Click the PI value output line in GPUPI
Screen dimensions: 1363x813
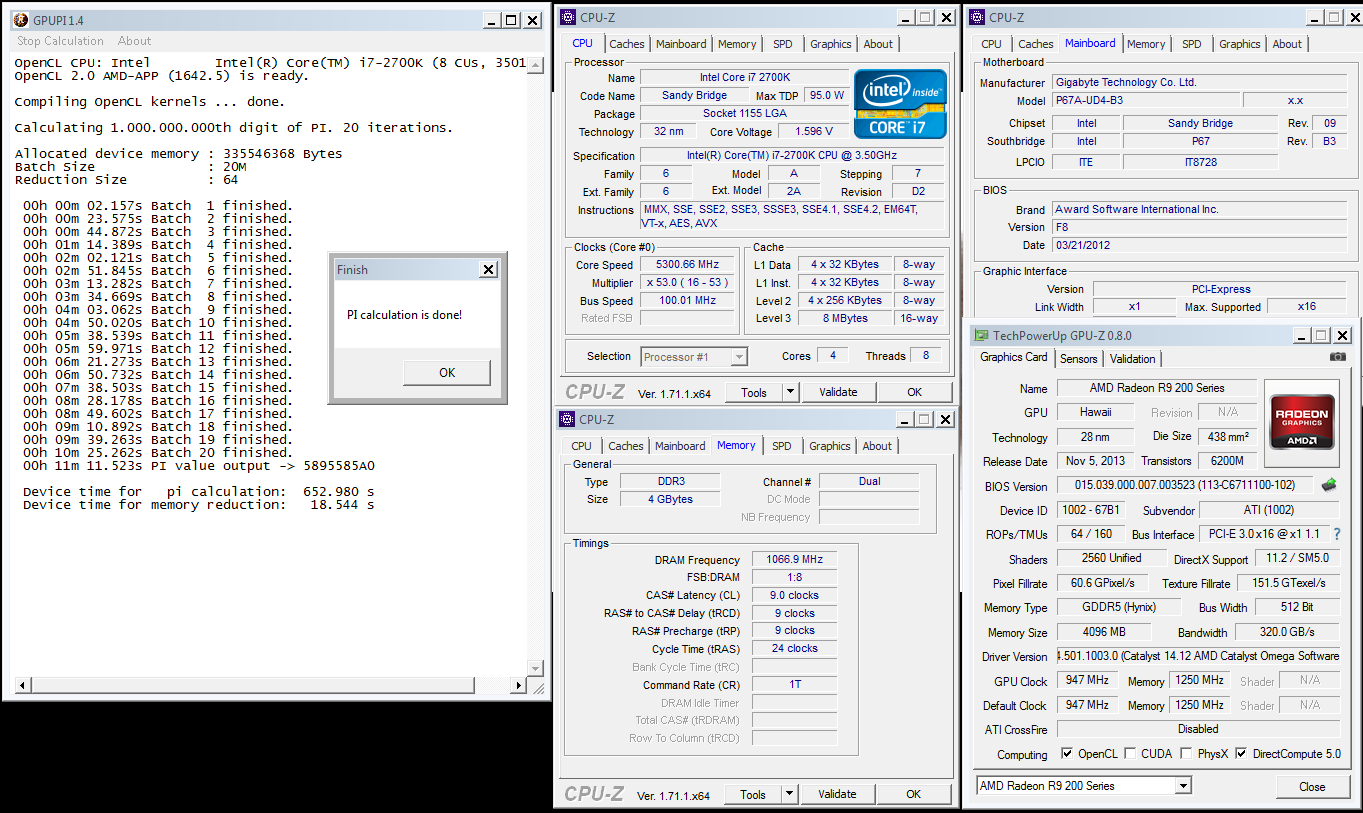(199, 466)
